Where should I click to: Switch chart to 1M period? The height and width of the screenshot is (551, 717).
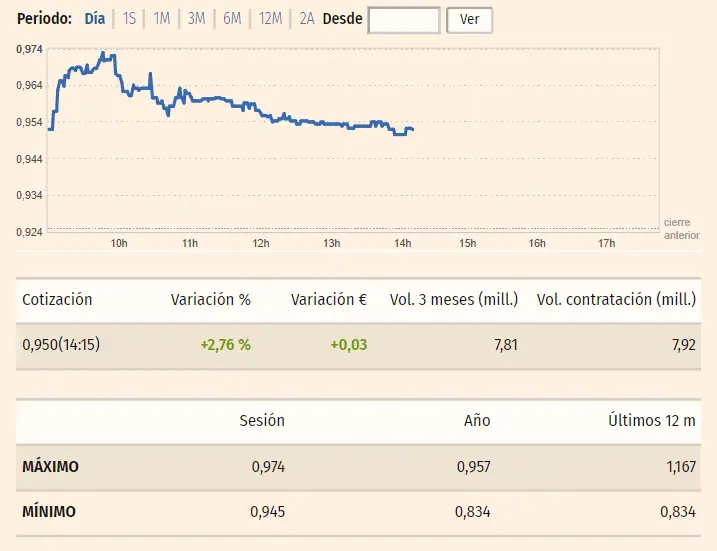[161, 19]
